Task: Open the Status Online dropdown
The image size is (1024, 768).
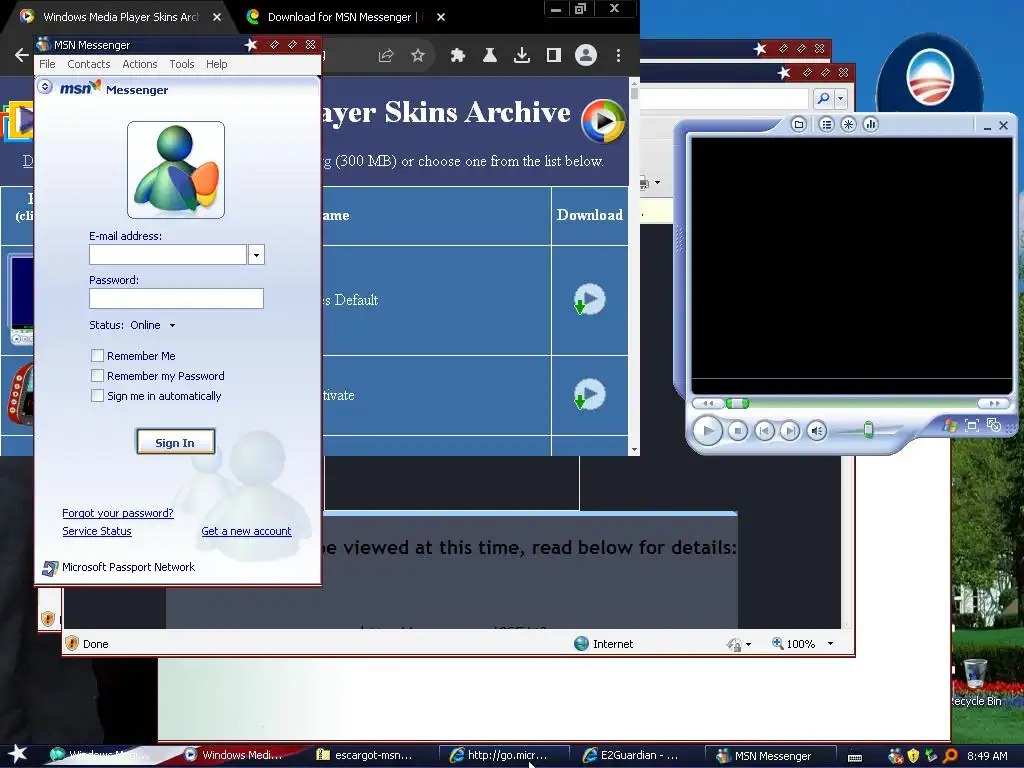Action: [x=172, y=325]
